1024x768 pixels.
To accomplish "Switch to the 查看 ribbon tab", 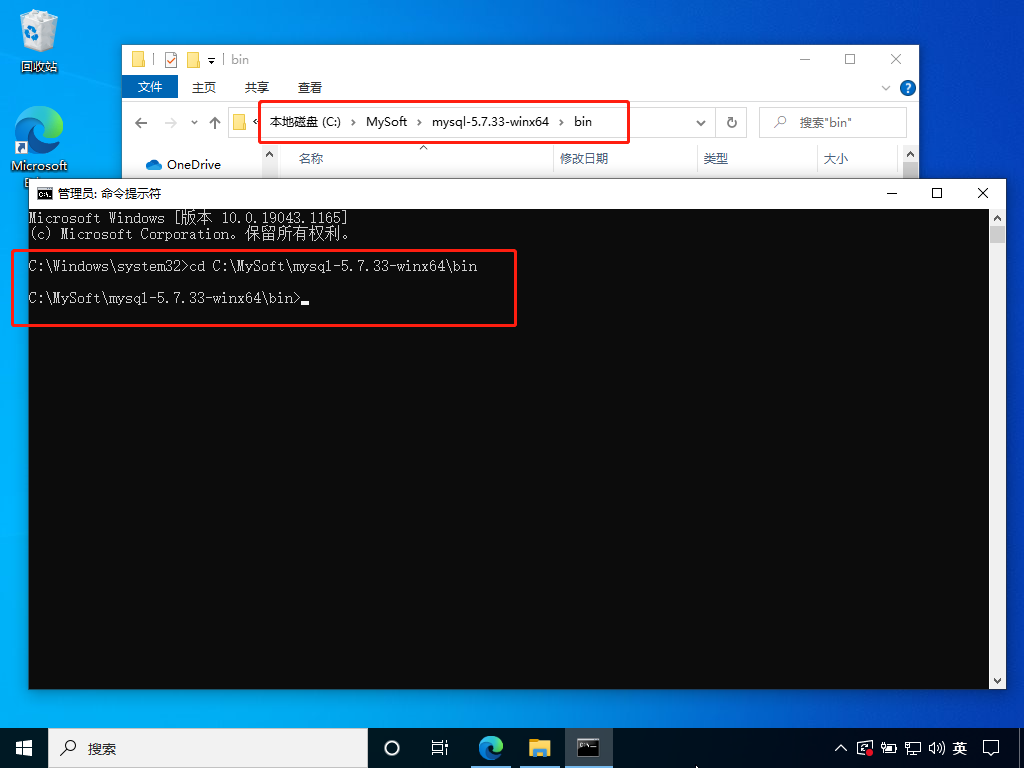I will 310,87.
